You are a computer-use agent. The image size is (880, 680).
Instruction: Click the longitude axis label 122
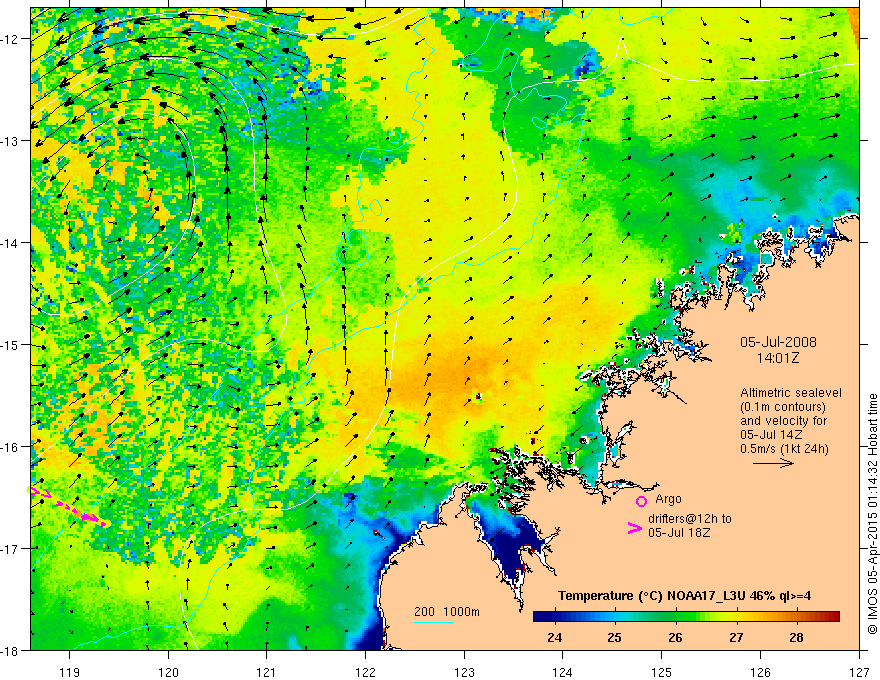[365, 672]
